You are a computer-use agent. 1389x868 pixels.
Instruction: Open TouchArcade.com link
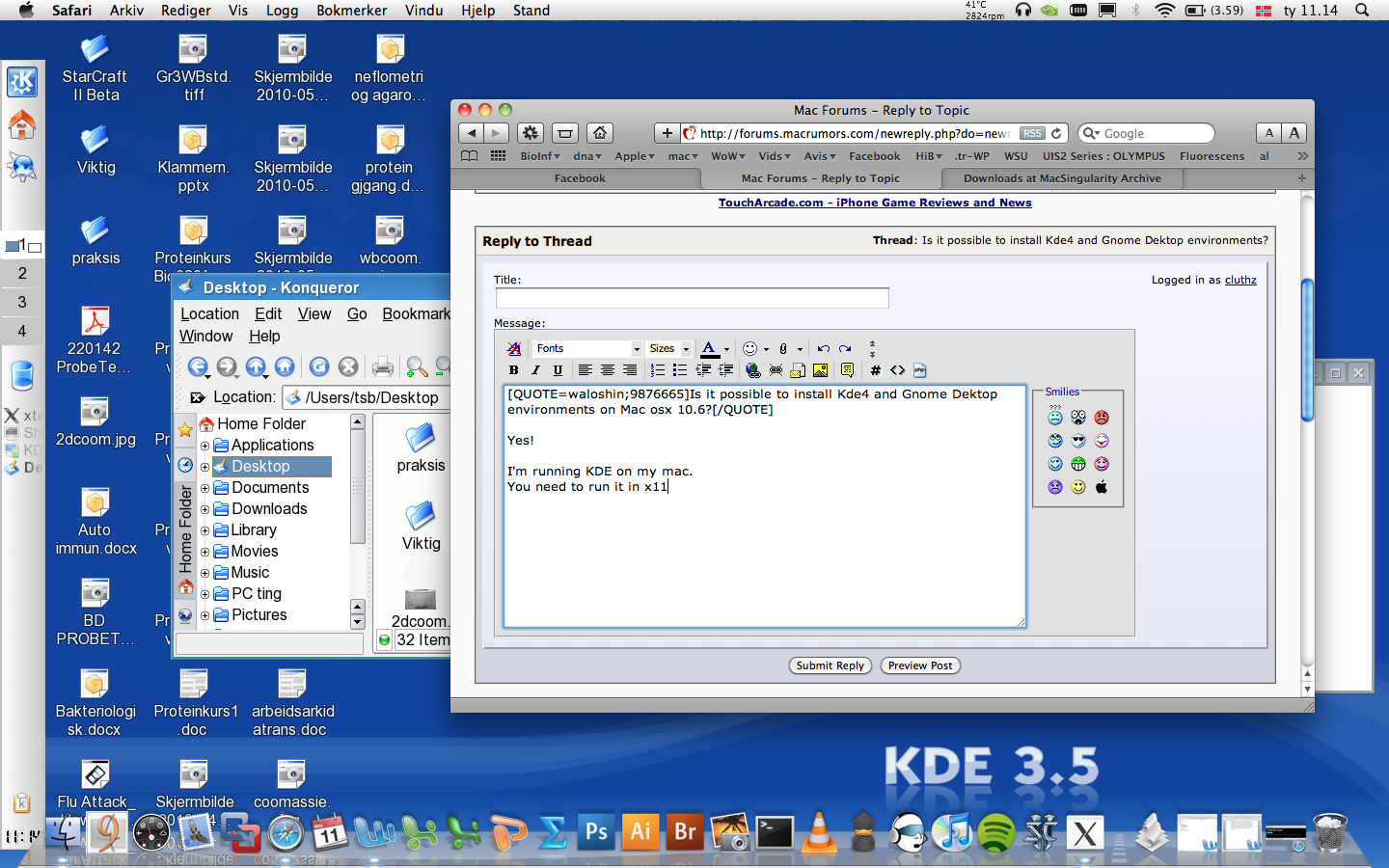tap(875, 203)
